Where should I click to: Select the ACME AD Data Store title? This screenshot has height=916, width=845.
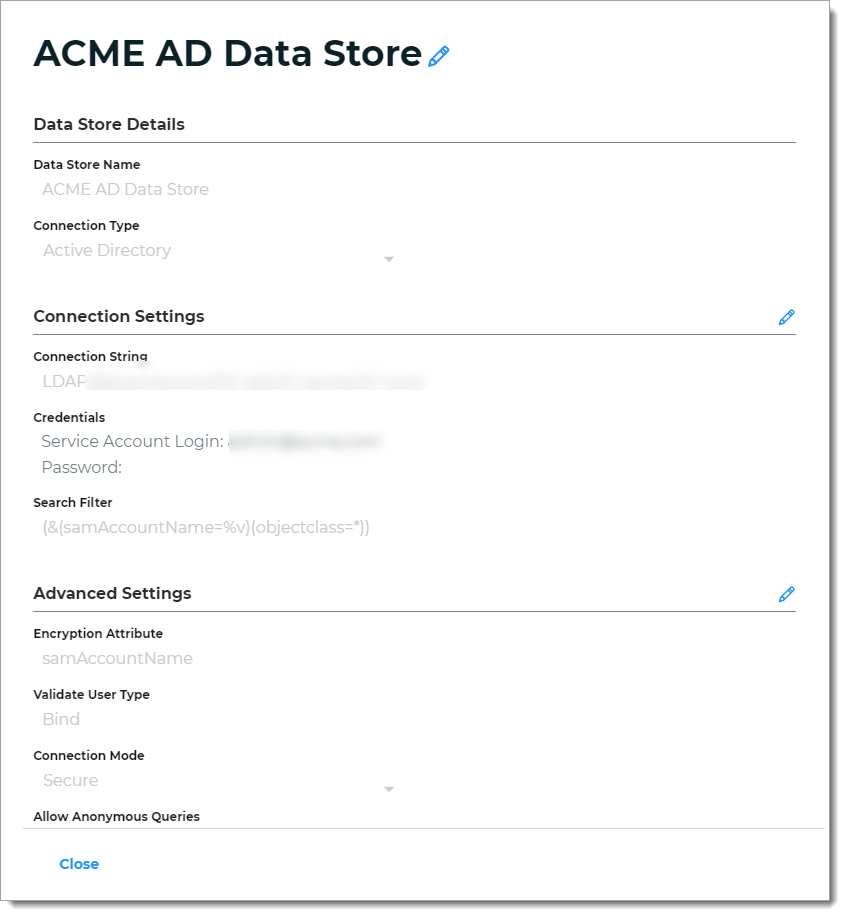225,57
